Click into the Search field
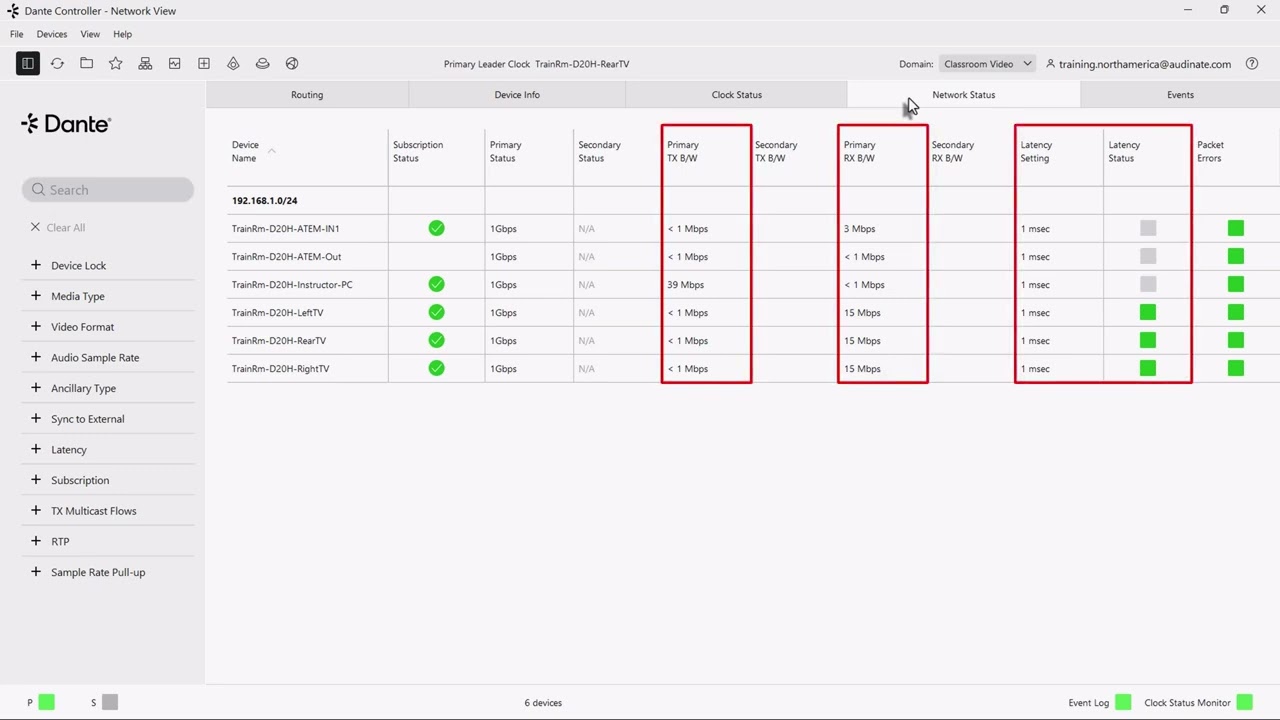Screen dimensions: 1280x720 tap(108, 190)
